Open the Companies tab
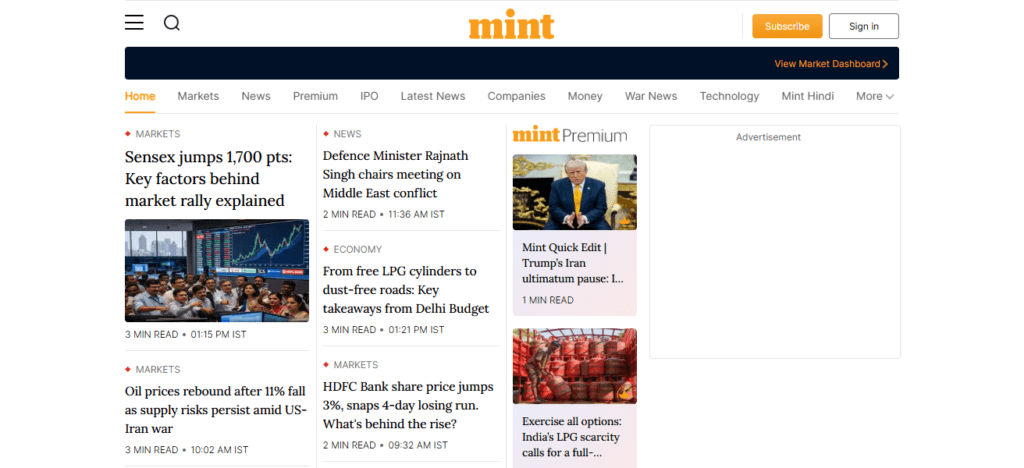The width and height of the screenshot is (1024, 468). point(516,96)
